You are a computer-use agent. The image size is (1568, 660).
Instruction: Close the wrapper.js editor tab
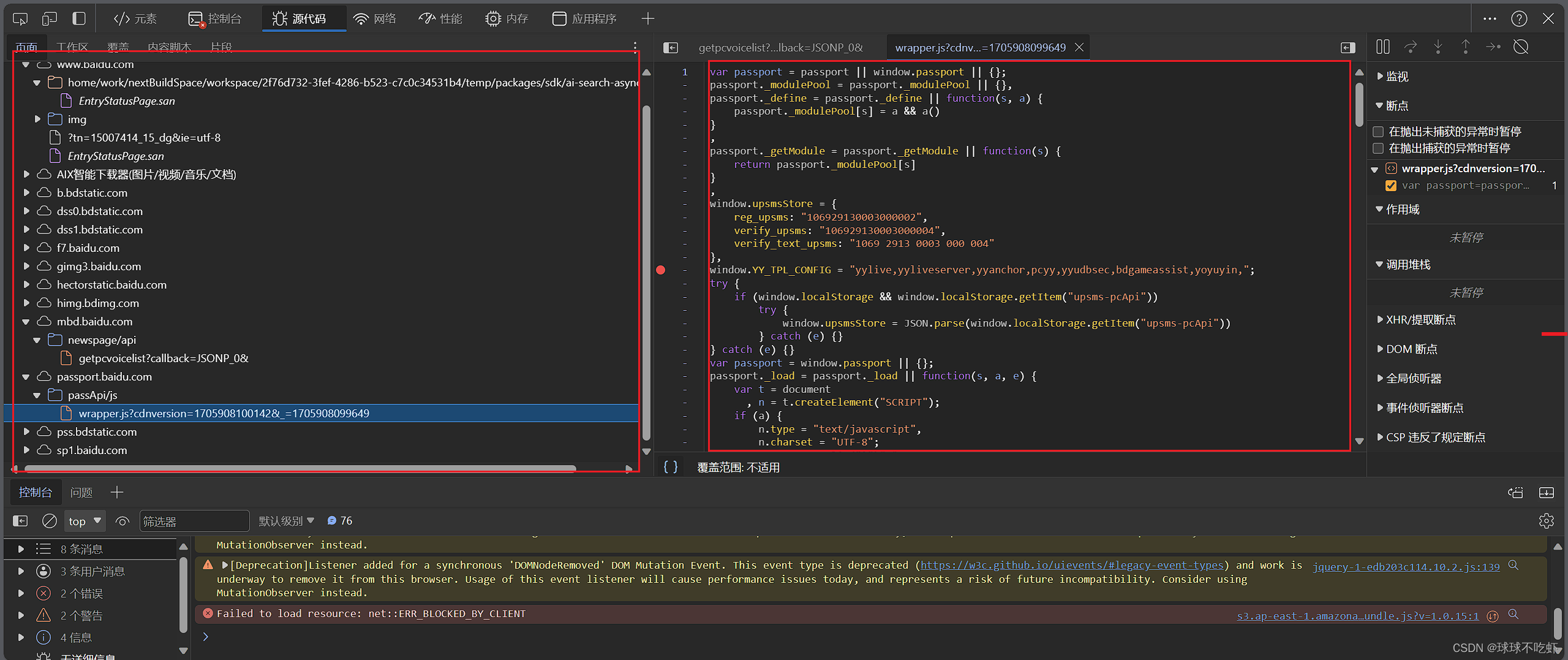pyautogui.click(x=1079, y=47)
